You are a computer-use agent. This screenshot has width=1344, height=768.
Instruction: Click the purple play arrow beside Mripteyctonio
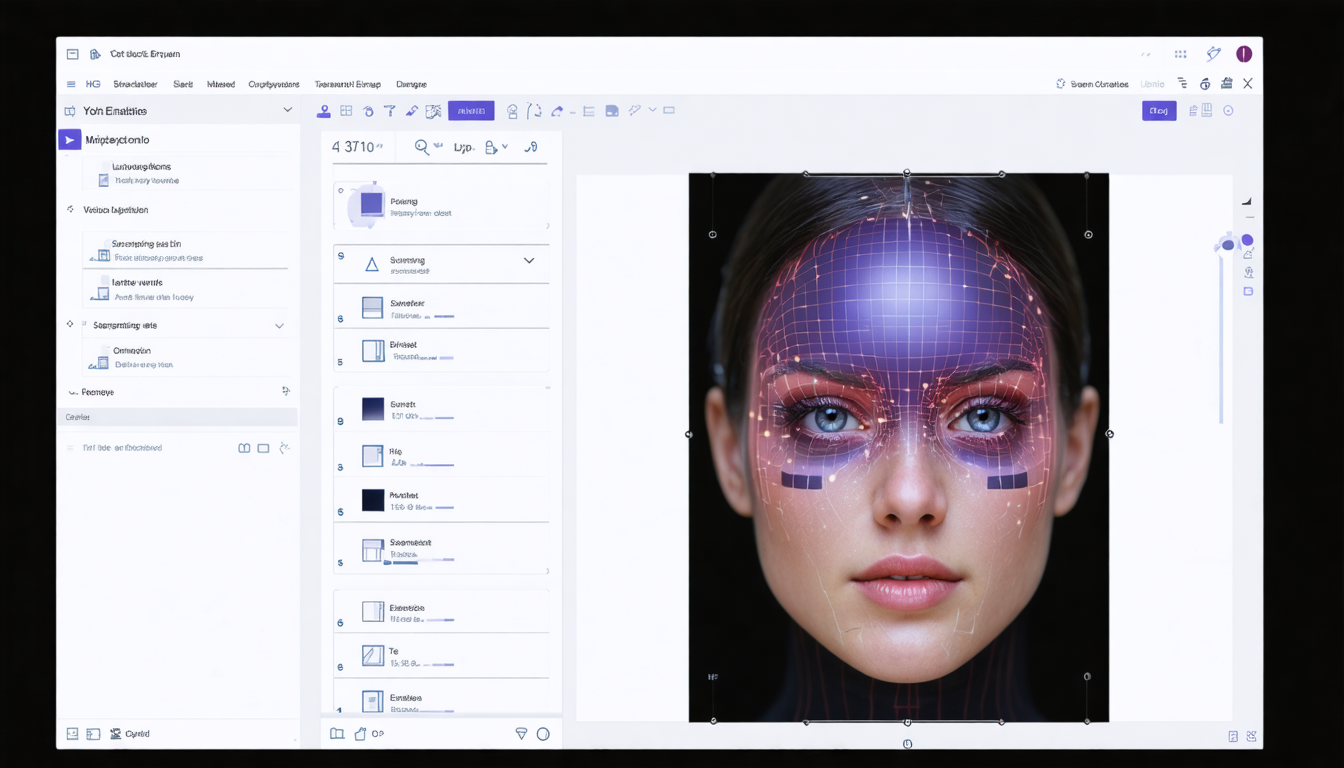click(x=69, y=140)
